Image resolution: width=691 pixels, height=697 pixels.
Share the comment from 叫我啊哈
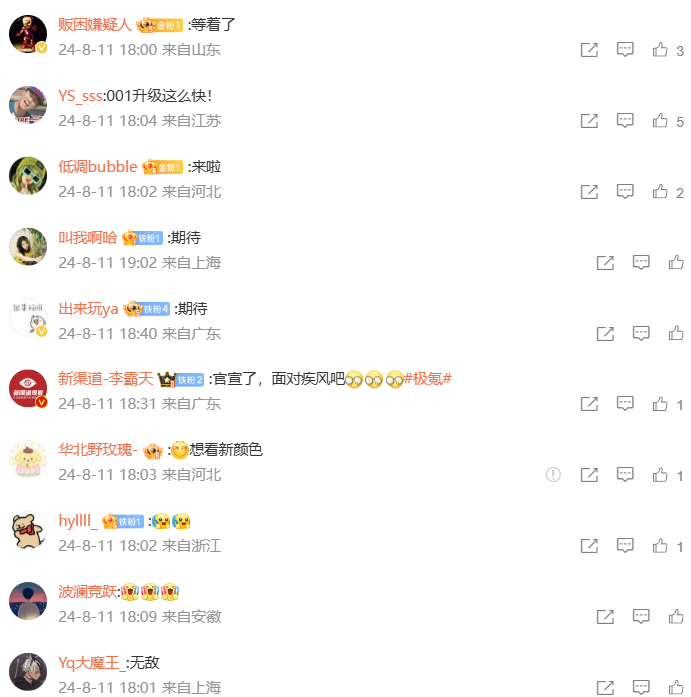[x=605, y=263]
